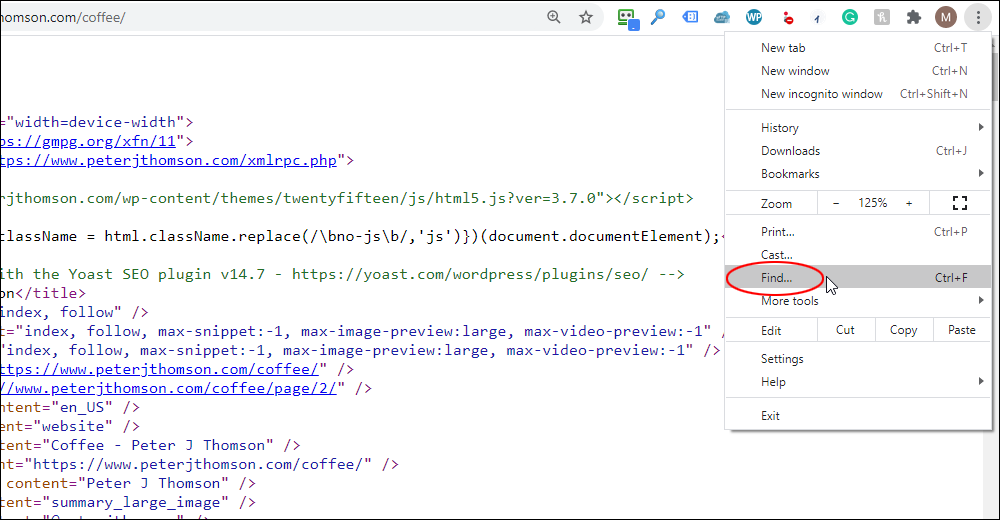This screenshot has height=520, width=1000.
Task: Open the cloud extension icon
Action: pos(722,17)
